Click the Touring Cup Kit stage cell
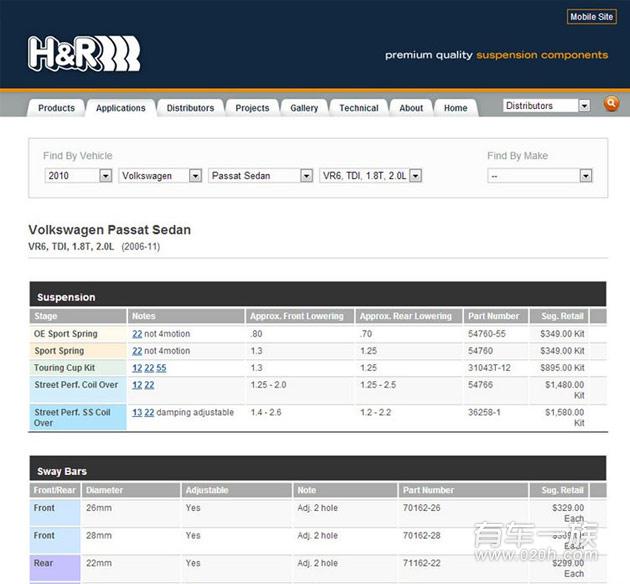 (x=78, y=368)
